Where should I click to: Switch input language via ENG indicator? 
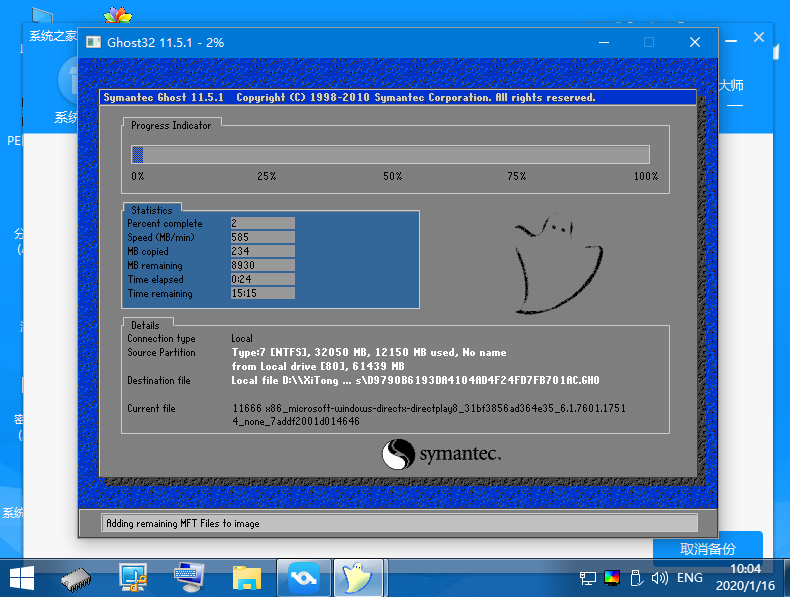(x=689, y=578)
